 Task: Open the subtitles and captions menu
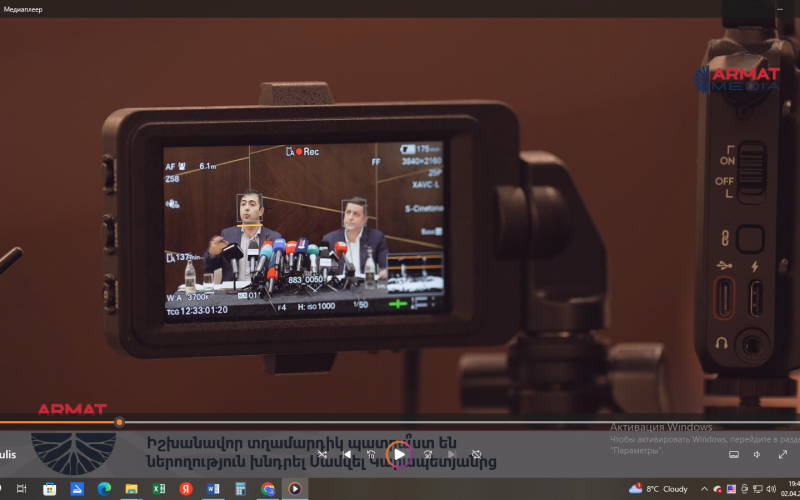(733, 454)
